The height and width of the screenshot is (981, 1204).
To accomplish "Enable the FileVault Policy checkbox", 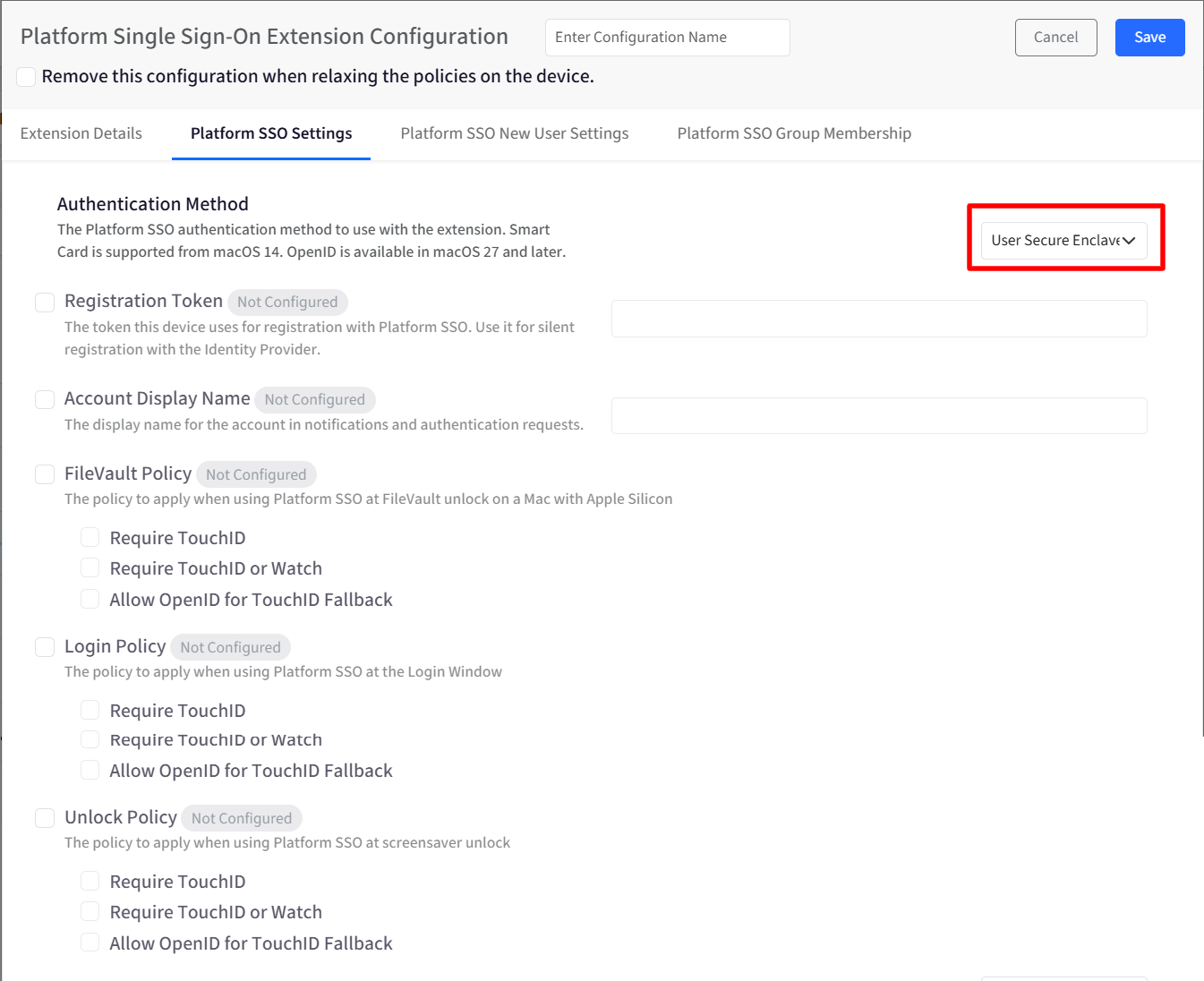I will click(45, 474).
